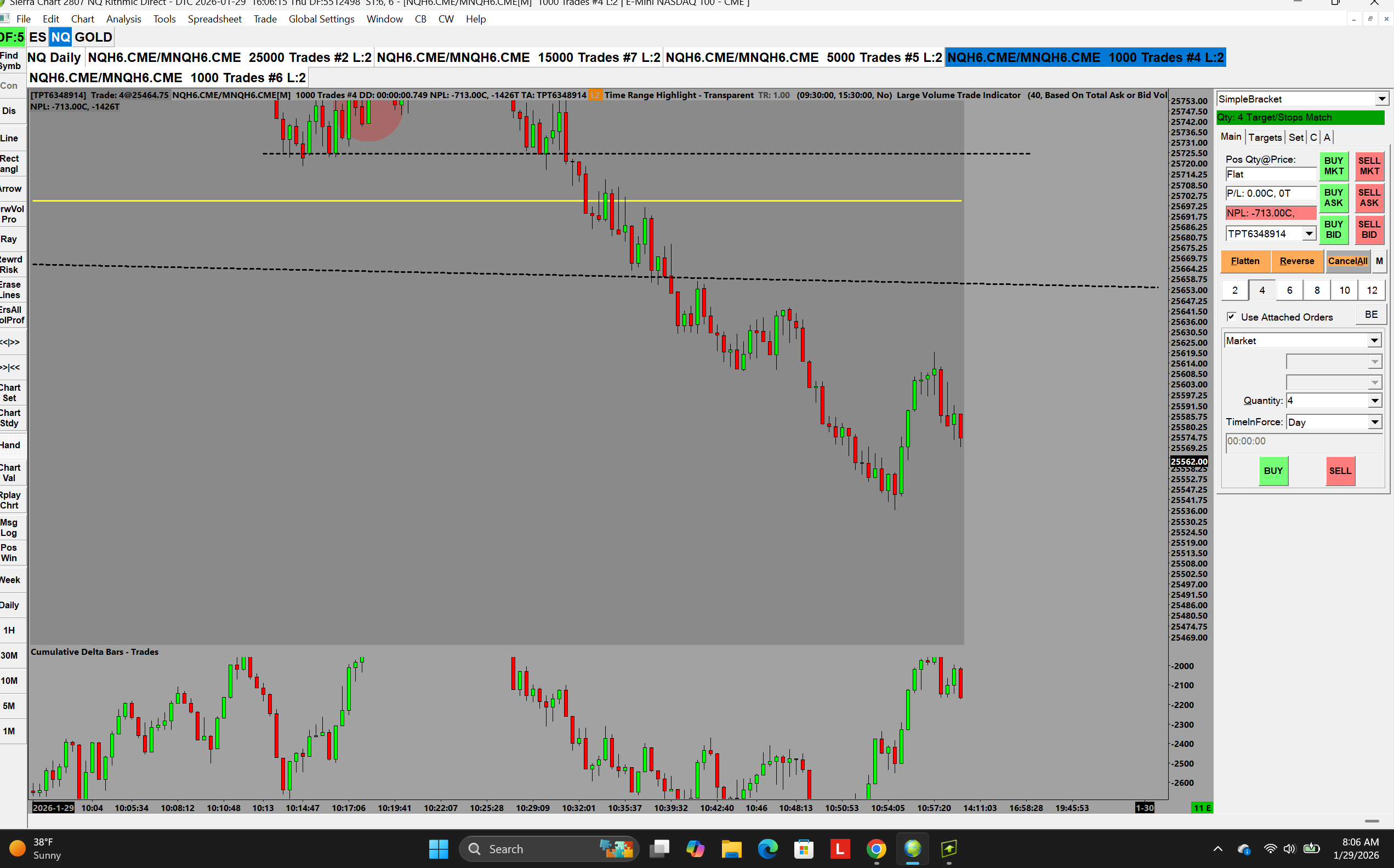This screenshot has height=868, width=1394.
Task: Select the Hand tool
Action: pos(10,446)
